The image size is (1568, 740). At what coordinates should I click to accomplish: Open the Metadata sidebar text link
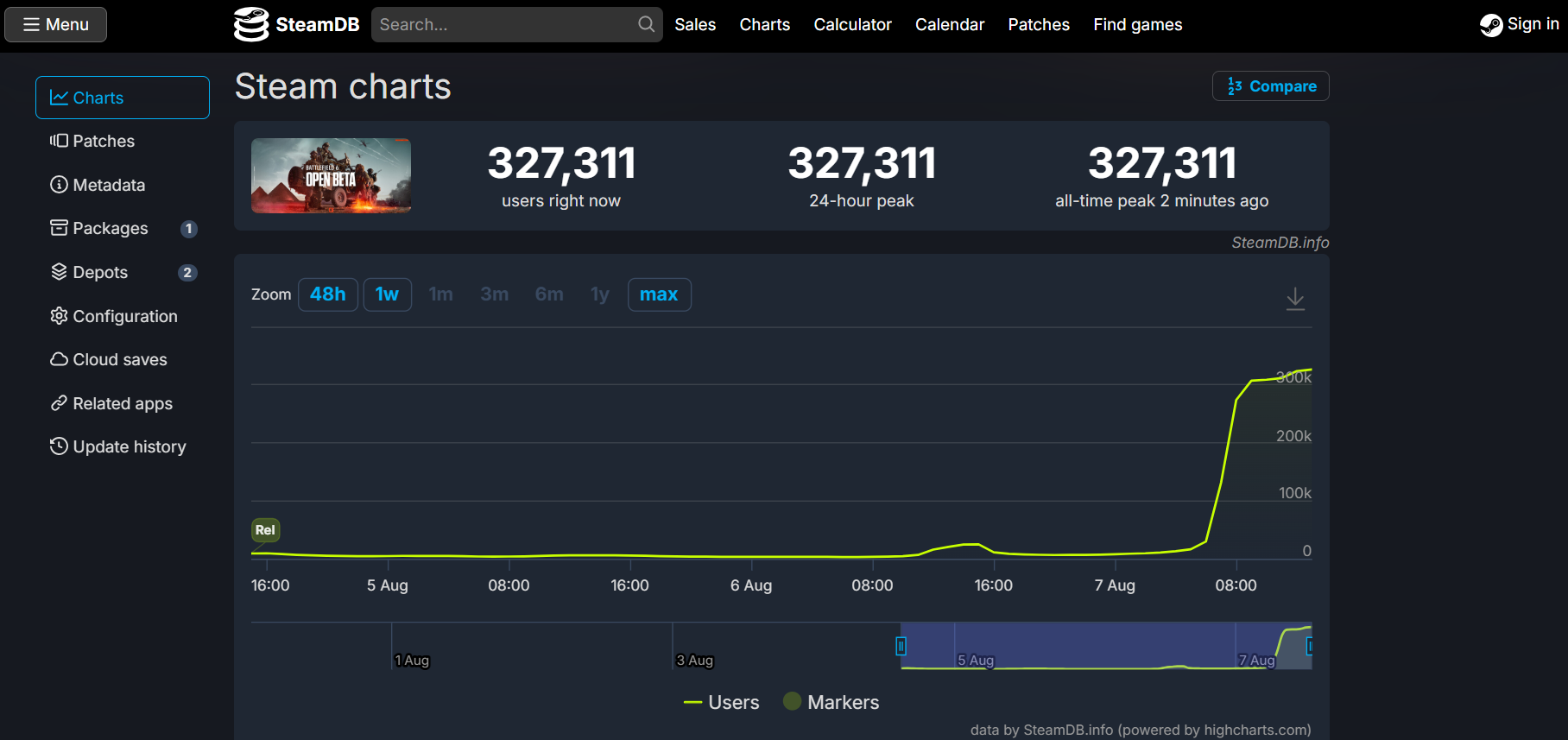point(109,185)
